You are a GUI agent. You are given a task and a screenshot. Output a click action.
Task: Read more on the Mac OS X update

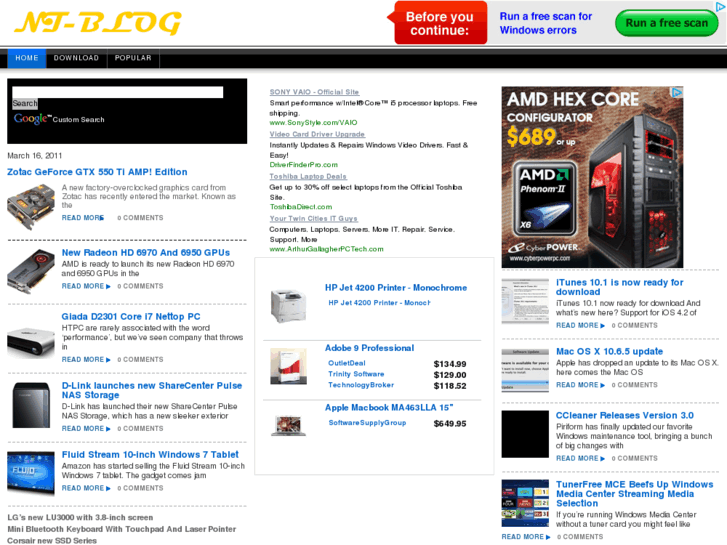[x=580, y=385]
